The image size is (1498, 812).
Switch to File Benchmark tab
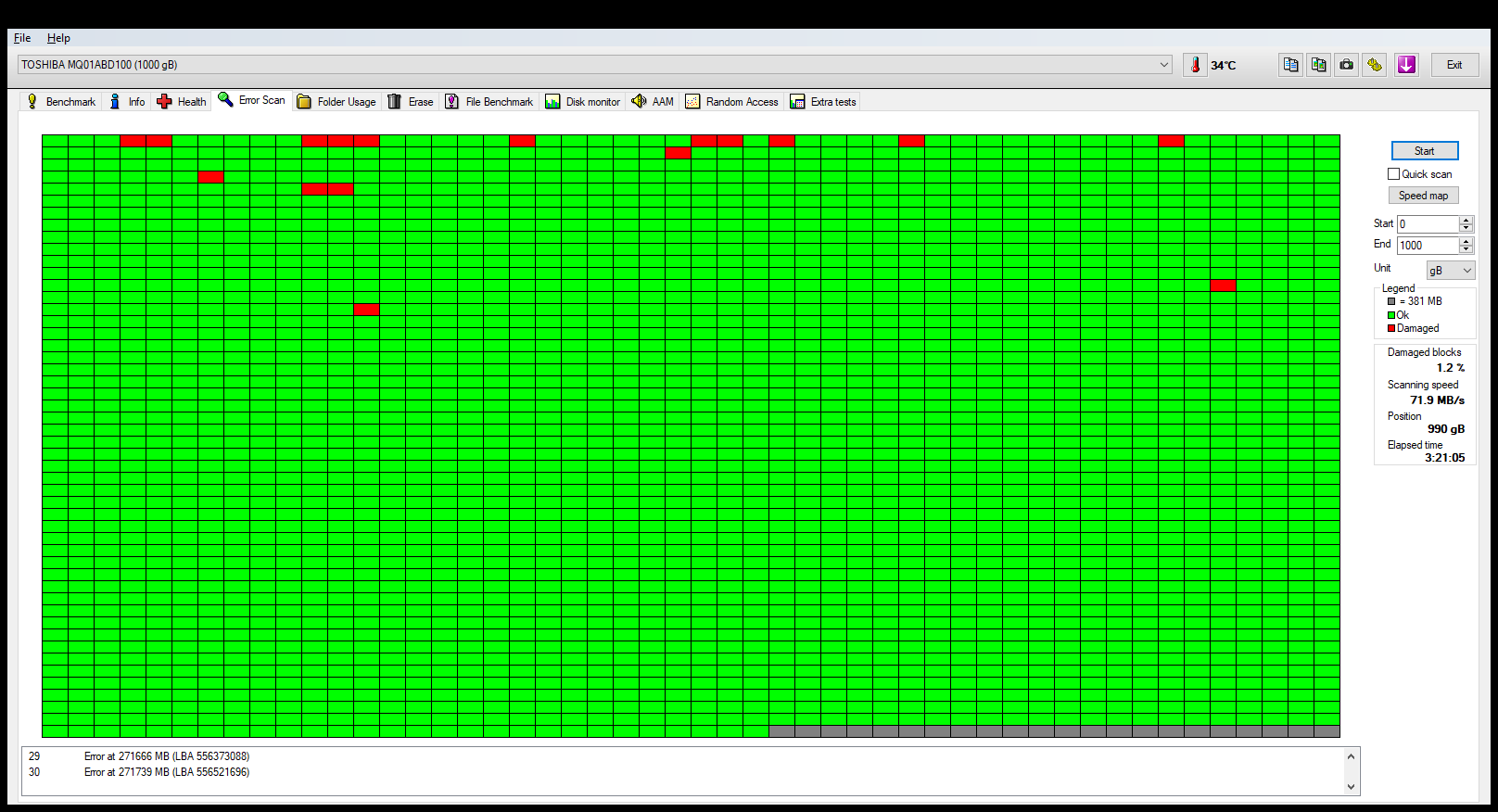click(x=489, y=102)
